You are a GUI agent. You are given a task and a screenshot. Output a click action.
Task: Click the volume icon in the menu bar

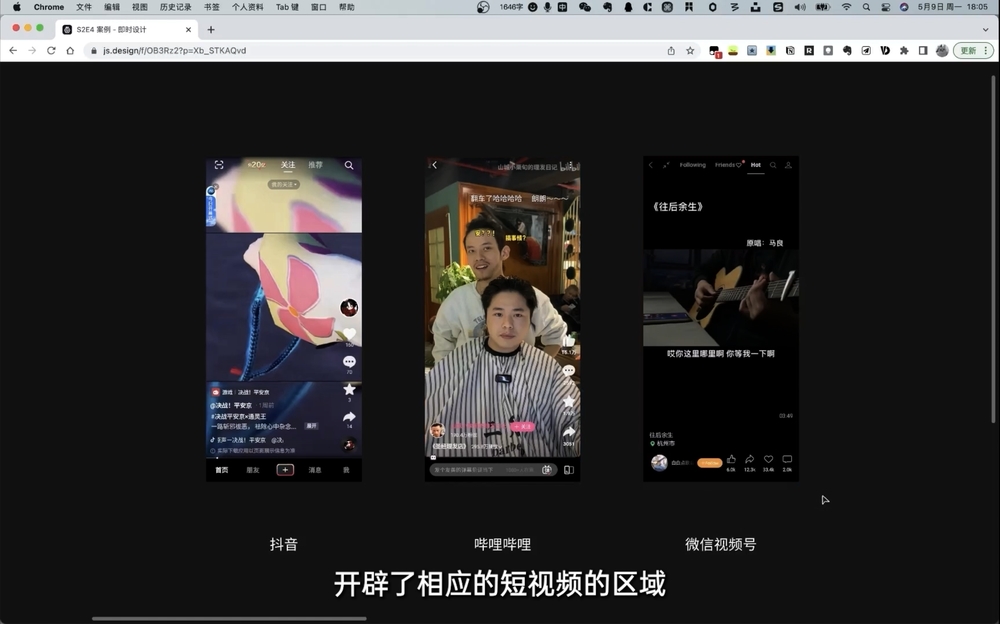point(800,7)
